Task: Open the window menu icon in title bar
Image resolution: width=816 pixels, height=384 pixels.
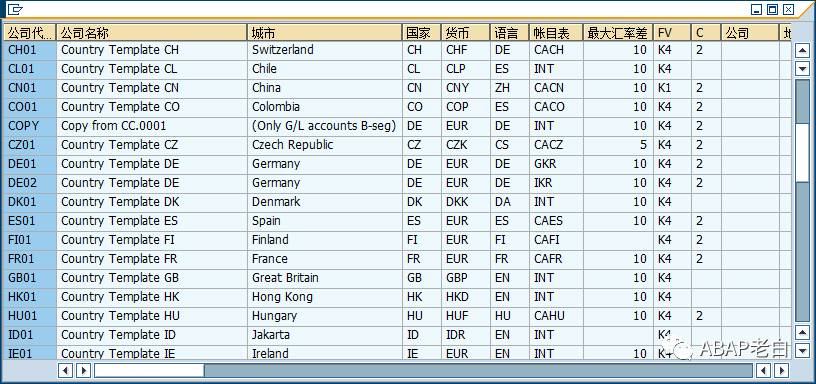Action: tap(15, 9)
